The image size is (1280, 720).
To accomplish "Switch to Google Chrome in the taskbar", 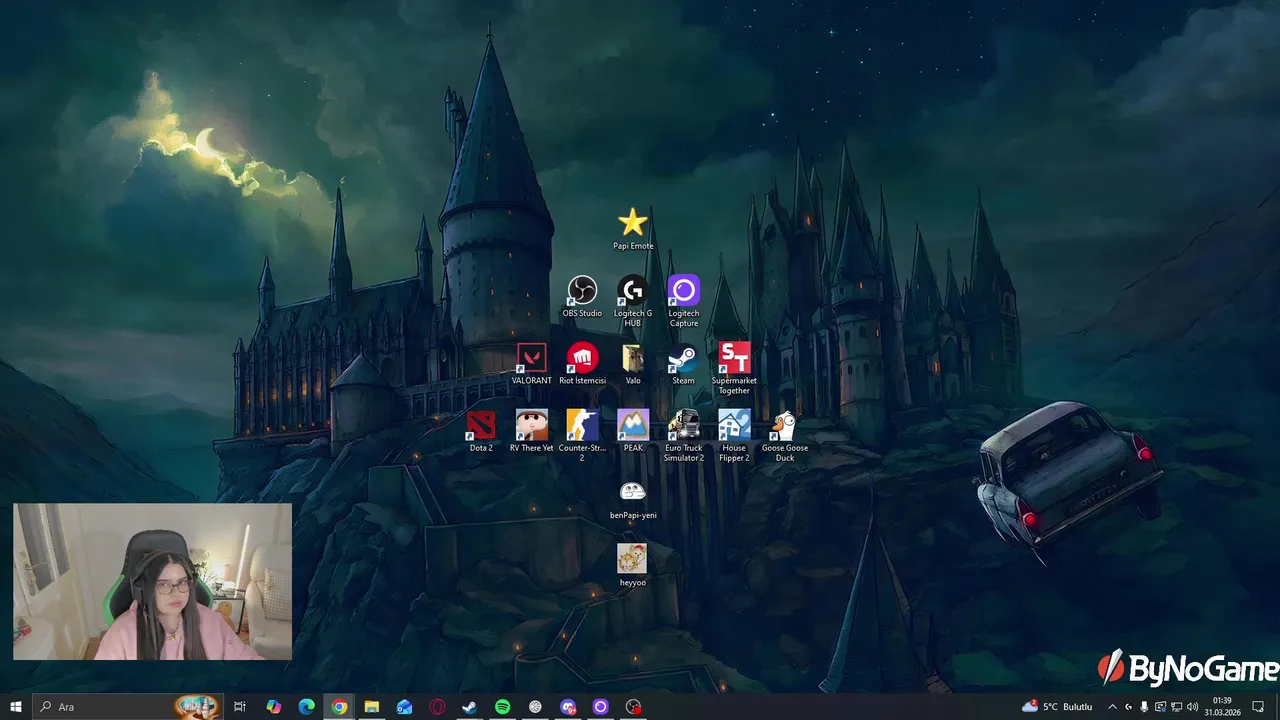I will [x=340, y=707].
